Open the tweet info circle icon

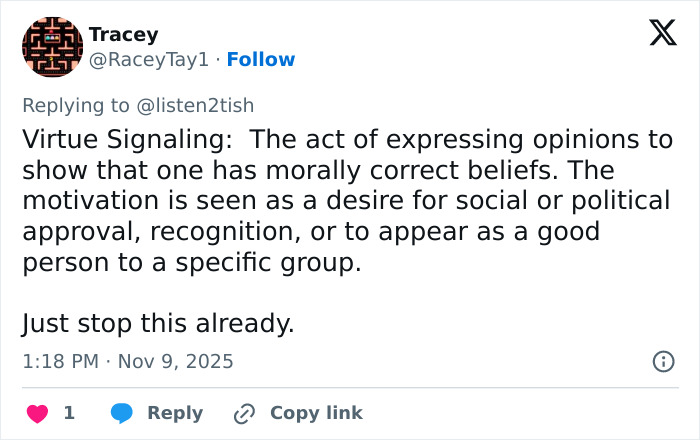tap(663, 362)
